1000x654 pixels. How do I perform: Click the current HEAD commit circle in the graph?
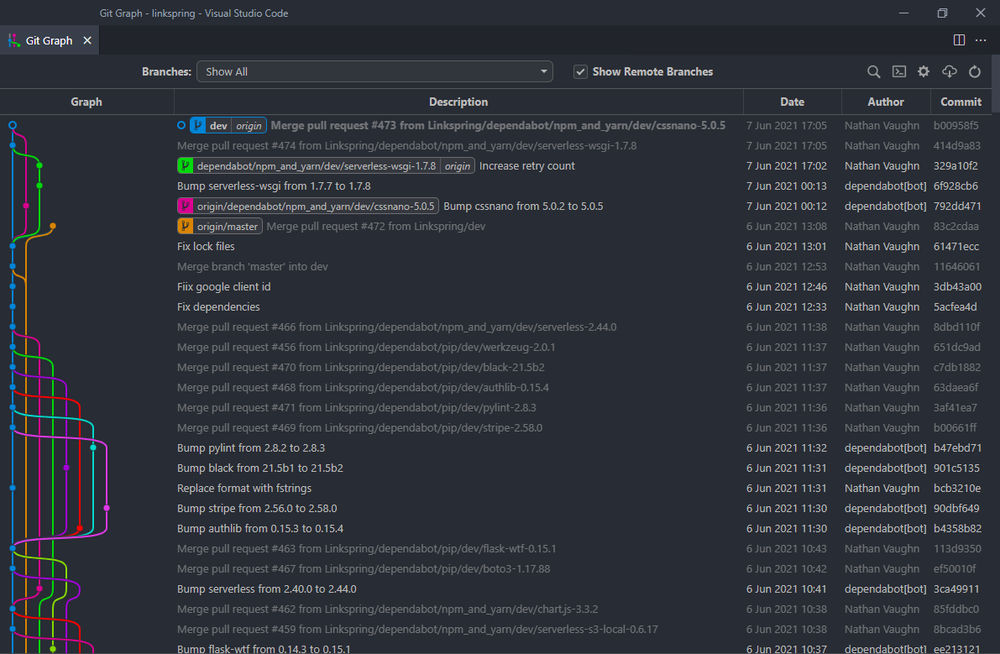[x=12, y=126]
